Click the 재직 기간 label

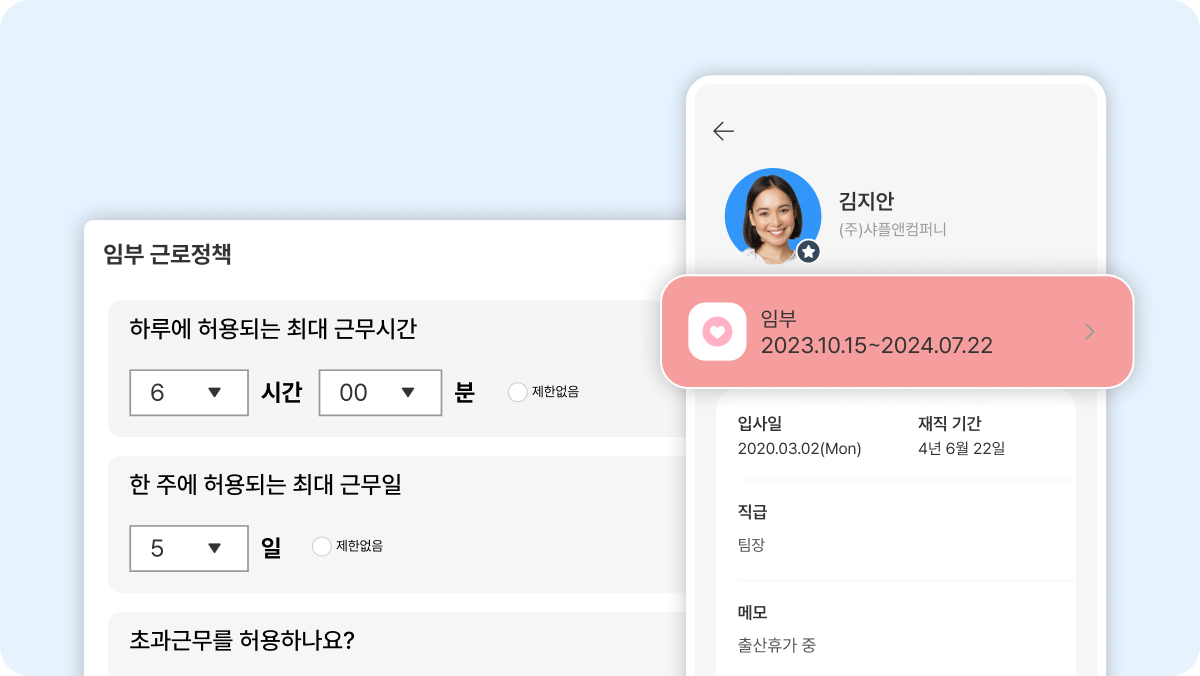click(949, 422)
